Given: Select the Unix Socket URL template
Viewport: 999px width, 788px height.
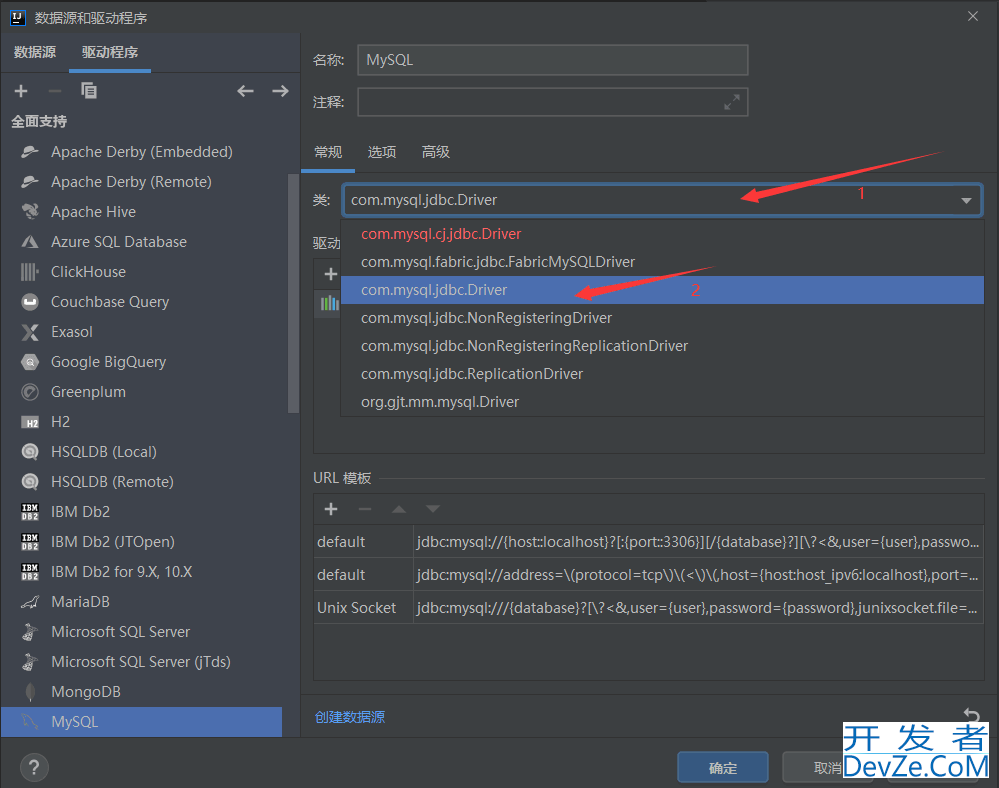Looking at the screenshot, I should pyautogui.click(x=649, y=608).
